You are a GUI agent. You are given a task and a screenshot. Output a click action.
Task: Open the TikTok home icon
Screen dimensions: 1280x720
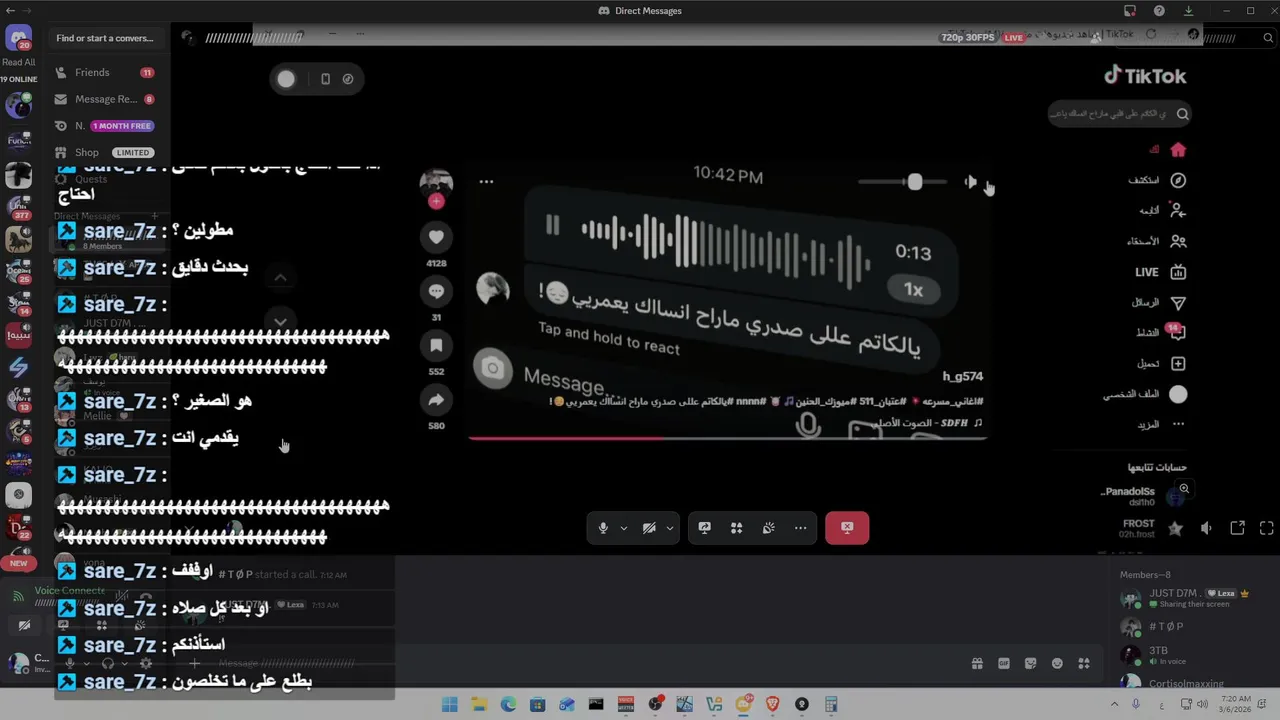[x=1178, y=150]
